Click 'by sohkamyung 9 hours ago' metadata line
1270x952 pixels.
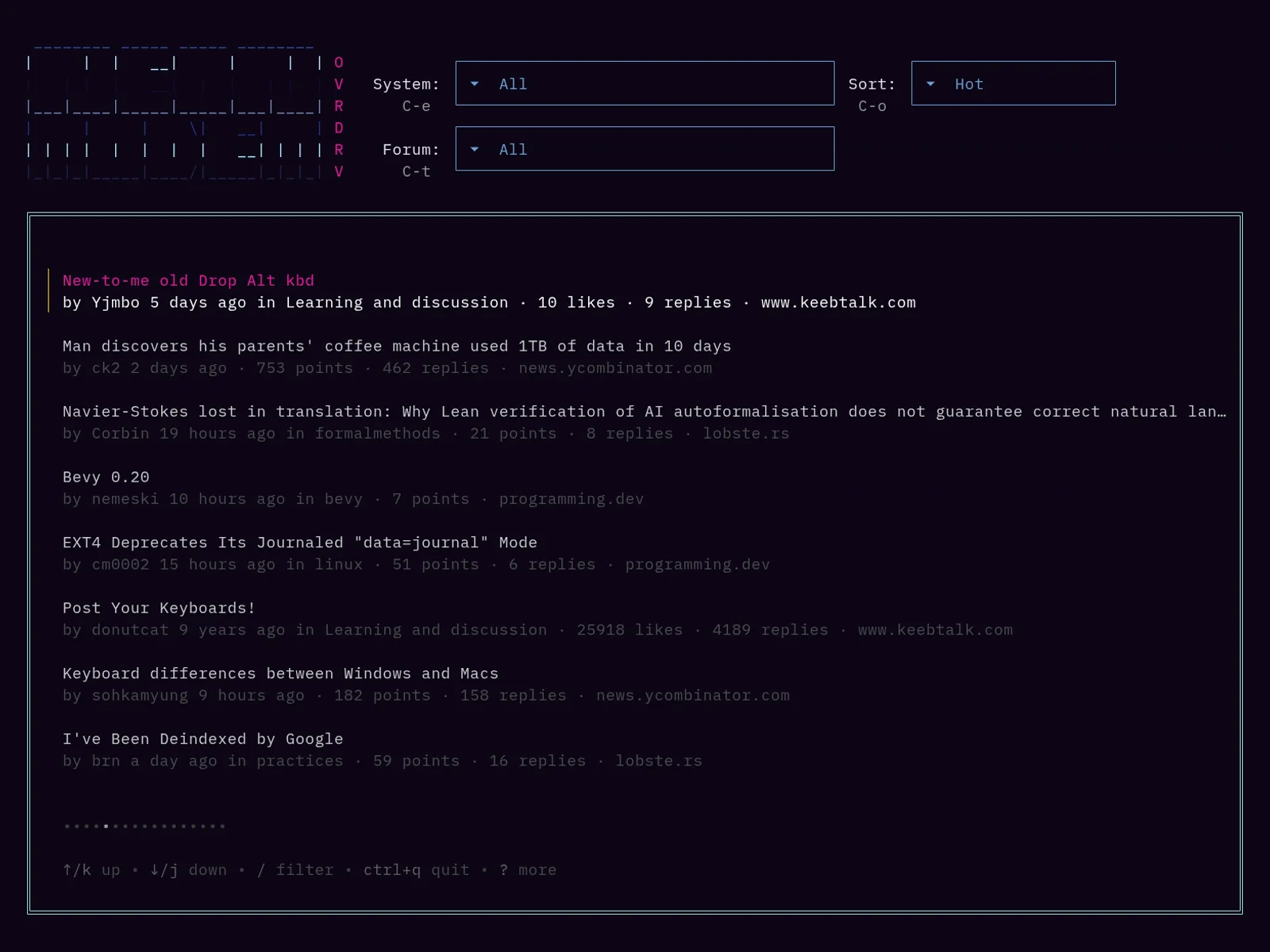tap(426, 695)
